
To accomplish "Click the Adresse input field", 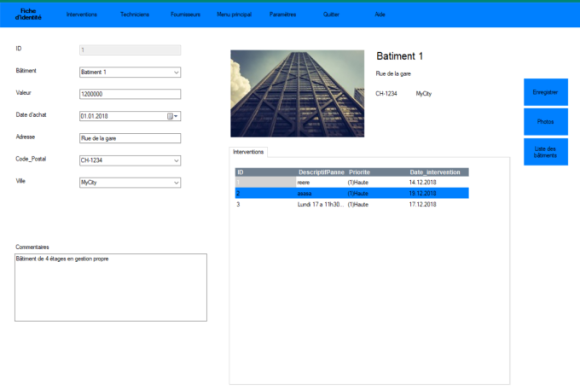I will tap(130, 138).
